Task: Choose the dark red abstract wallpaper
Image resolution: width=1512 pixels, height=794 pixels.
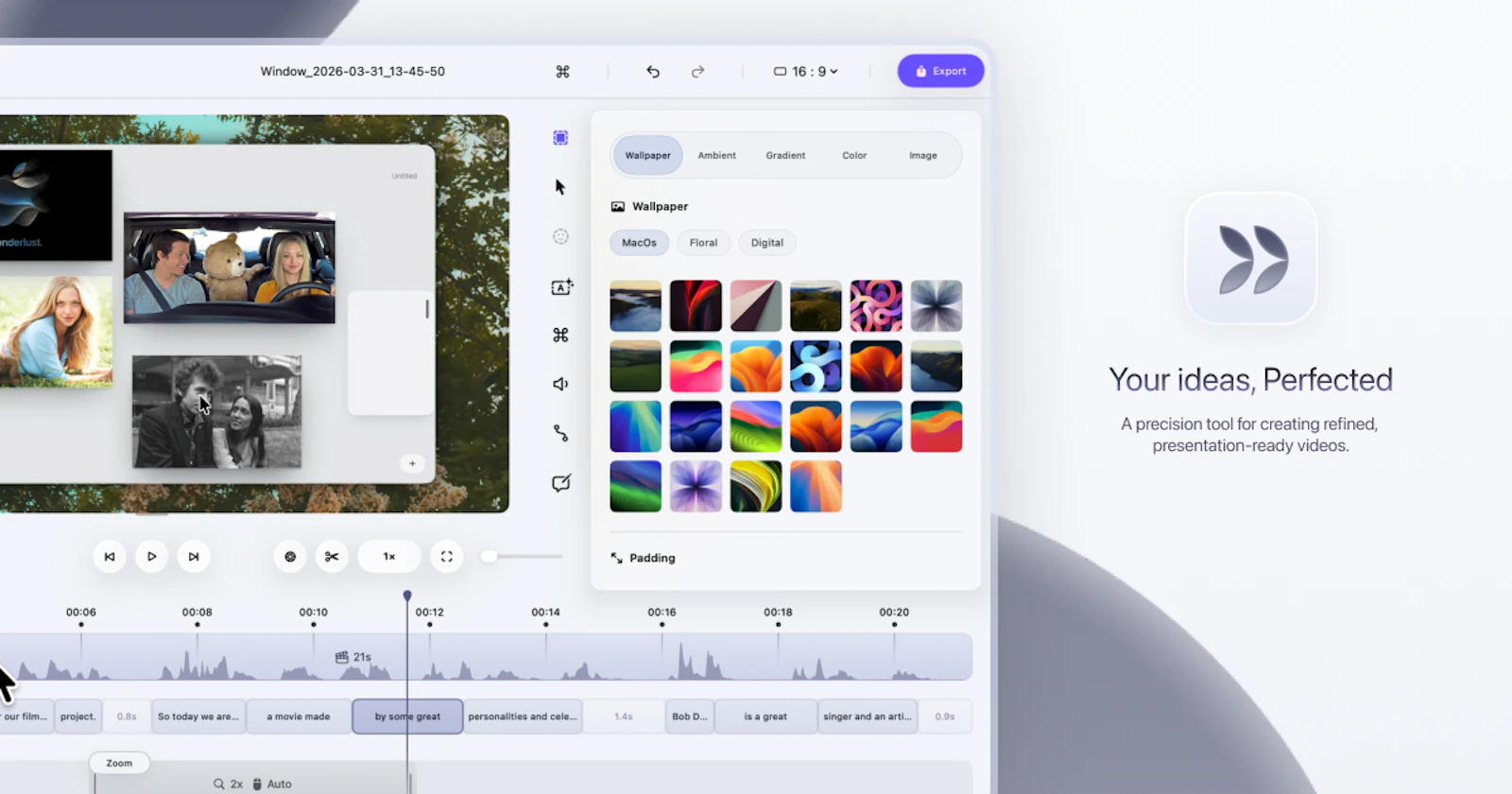Action: click(x=696, y=305)
